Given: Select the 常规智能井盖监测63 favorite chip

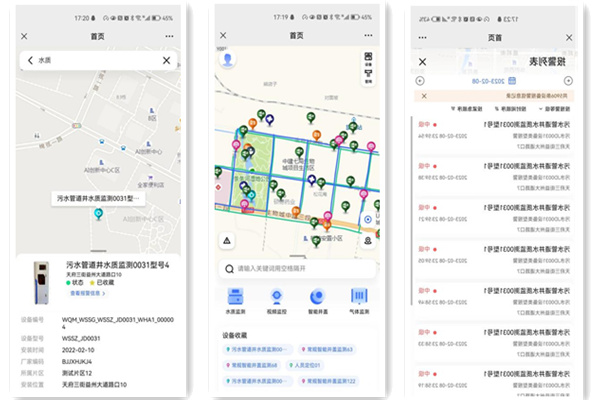Looking at the screenshot, I should pos(328,349).
